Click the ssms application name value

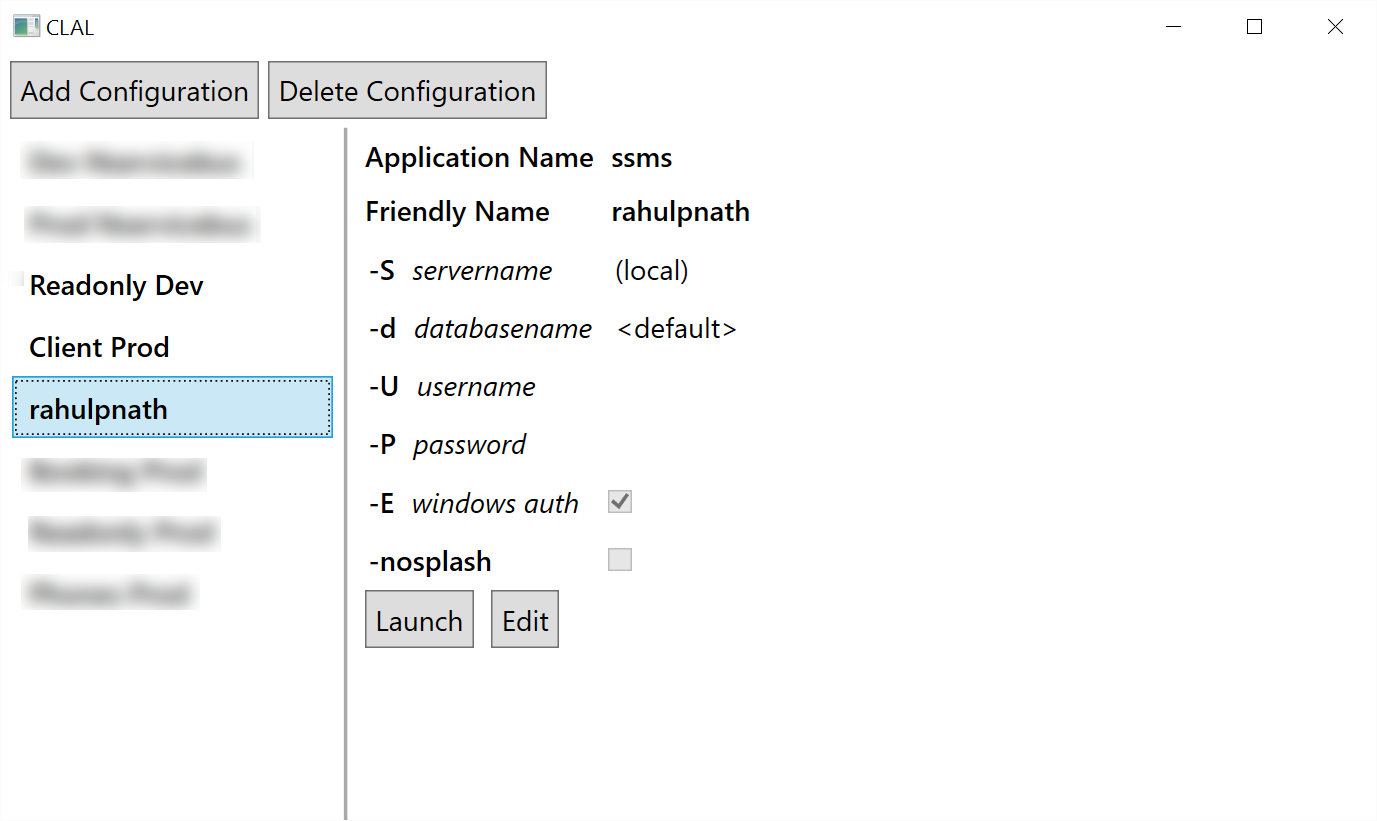(x=642, y=158)
